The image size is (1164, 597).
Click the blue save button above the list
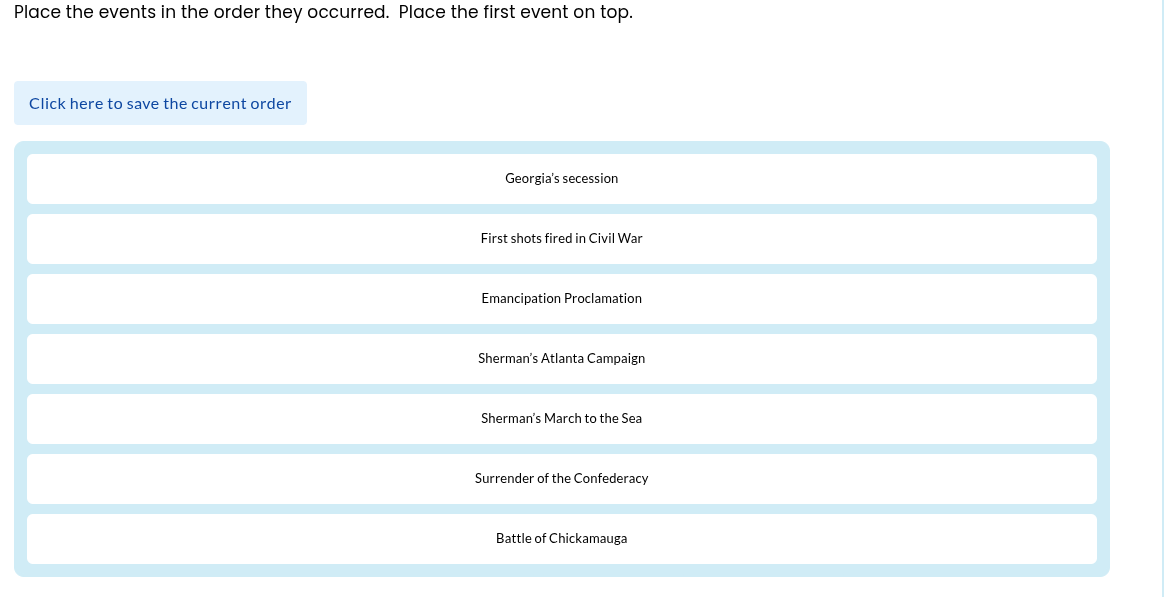click(160, 102)
